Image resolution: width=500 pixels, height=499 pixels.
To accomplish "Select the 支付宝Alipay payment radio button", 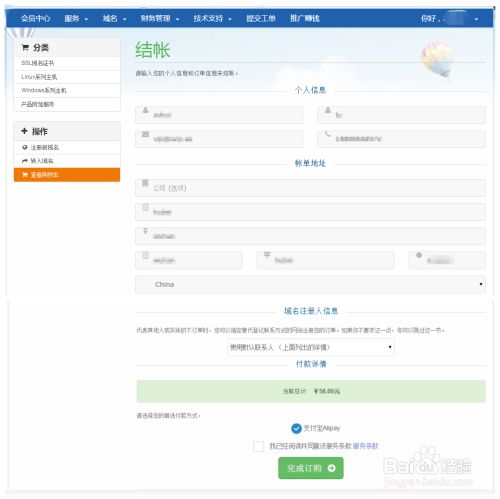I will click(296, 428).
